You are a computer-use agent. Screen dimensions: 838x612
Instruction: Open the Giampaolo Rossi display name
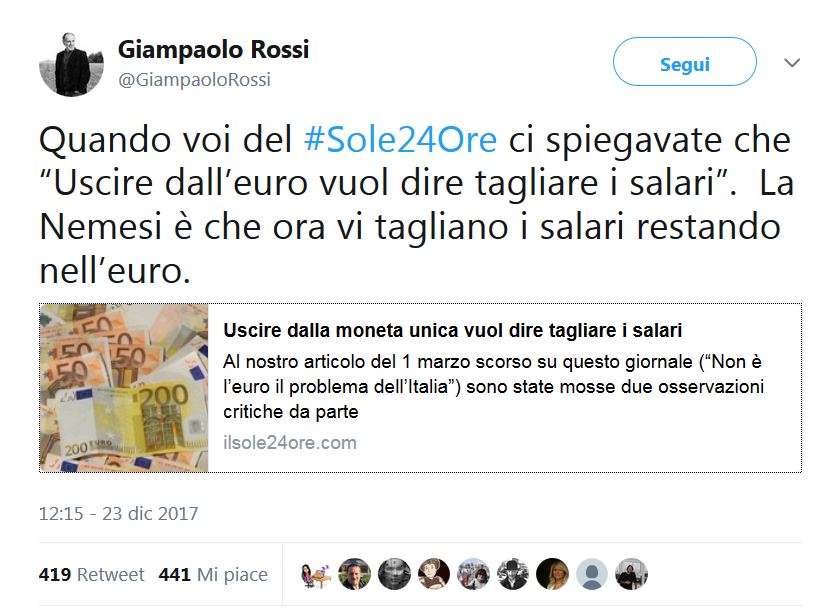[213, 50]
